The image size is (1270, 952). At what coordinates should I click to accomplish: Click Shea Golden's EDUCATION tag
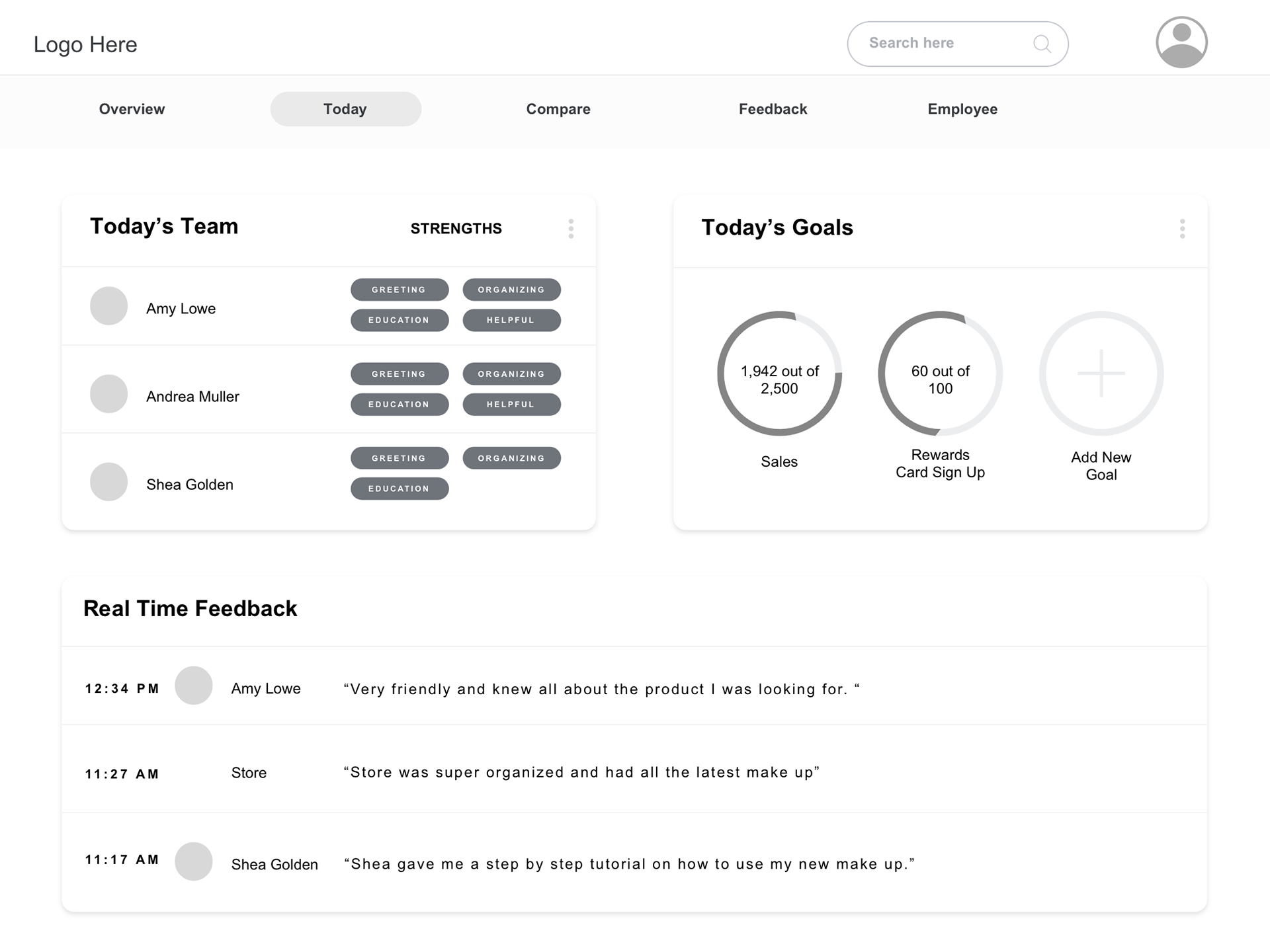pyautogui.click(x=400, y=489)
